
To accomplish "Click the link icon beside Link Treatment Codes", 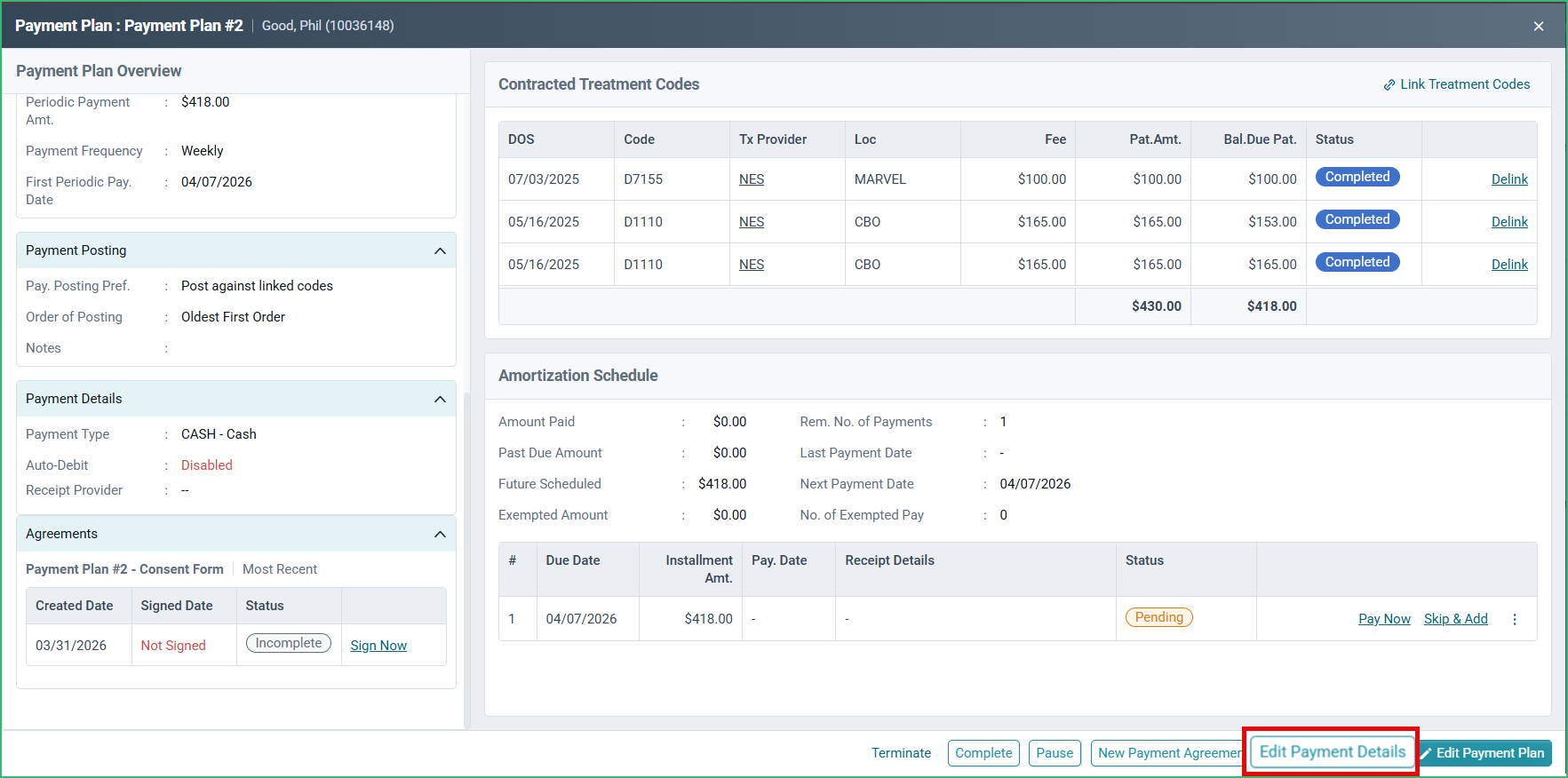I will (1389, 85).
